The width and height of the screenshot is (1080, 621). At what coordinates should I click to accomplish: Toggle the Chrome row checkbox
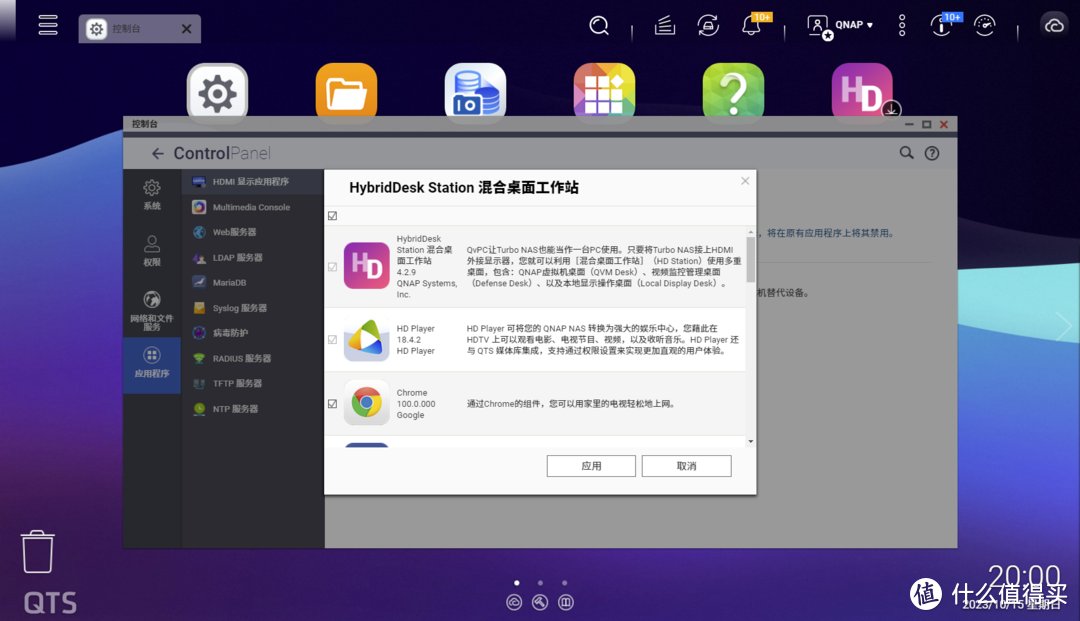tap(333, 403)
